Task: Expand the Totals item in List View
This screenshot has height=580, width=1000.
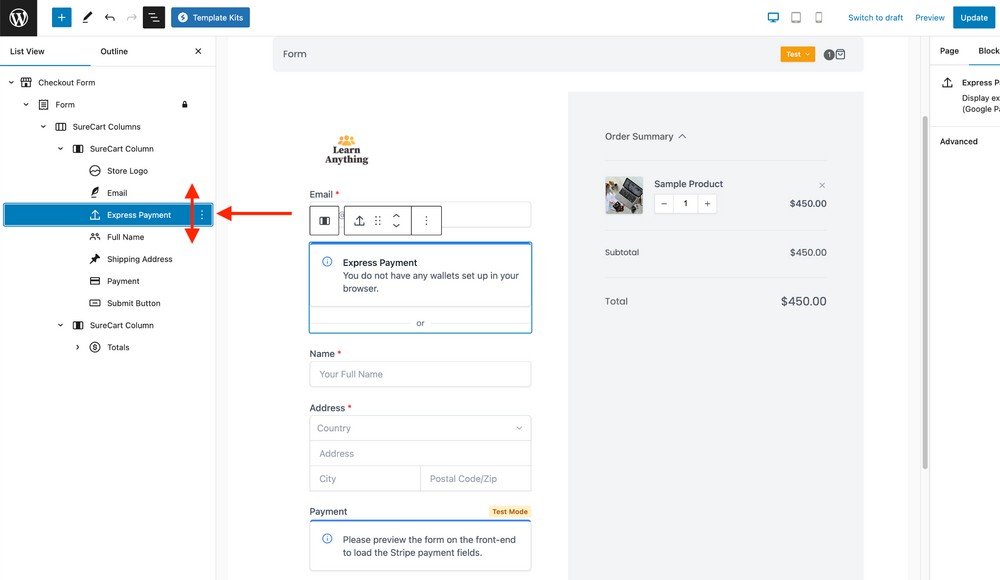Action: tap(78, 347)
